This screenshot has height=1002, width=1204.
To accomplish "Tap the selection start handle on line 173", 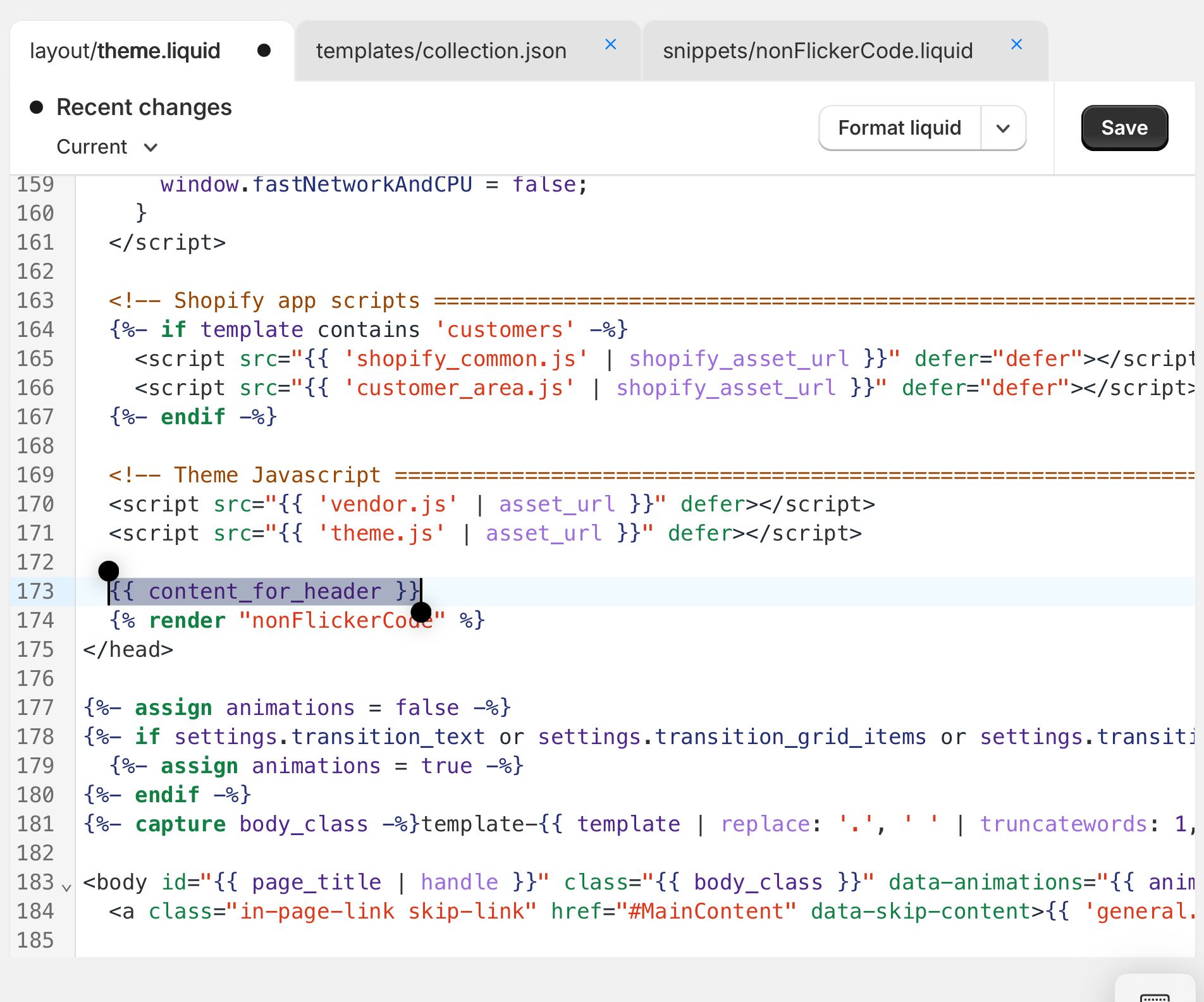I will click(x=109, y=571).
